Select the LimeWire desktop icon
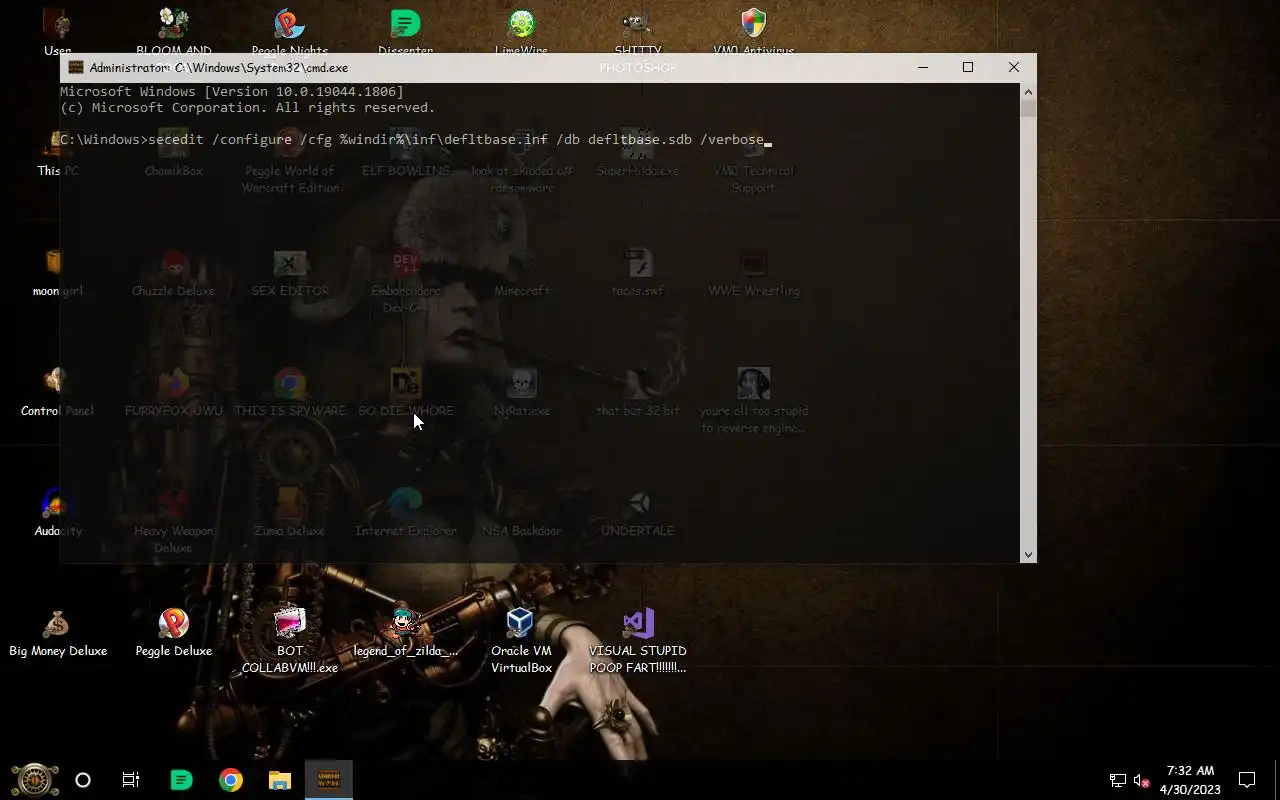The height and width of the screenshot is (800, 1280). point(521,30)
